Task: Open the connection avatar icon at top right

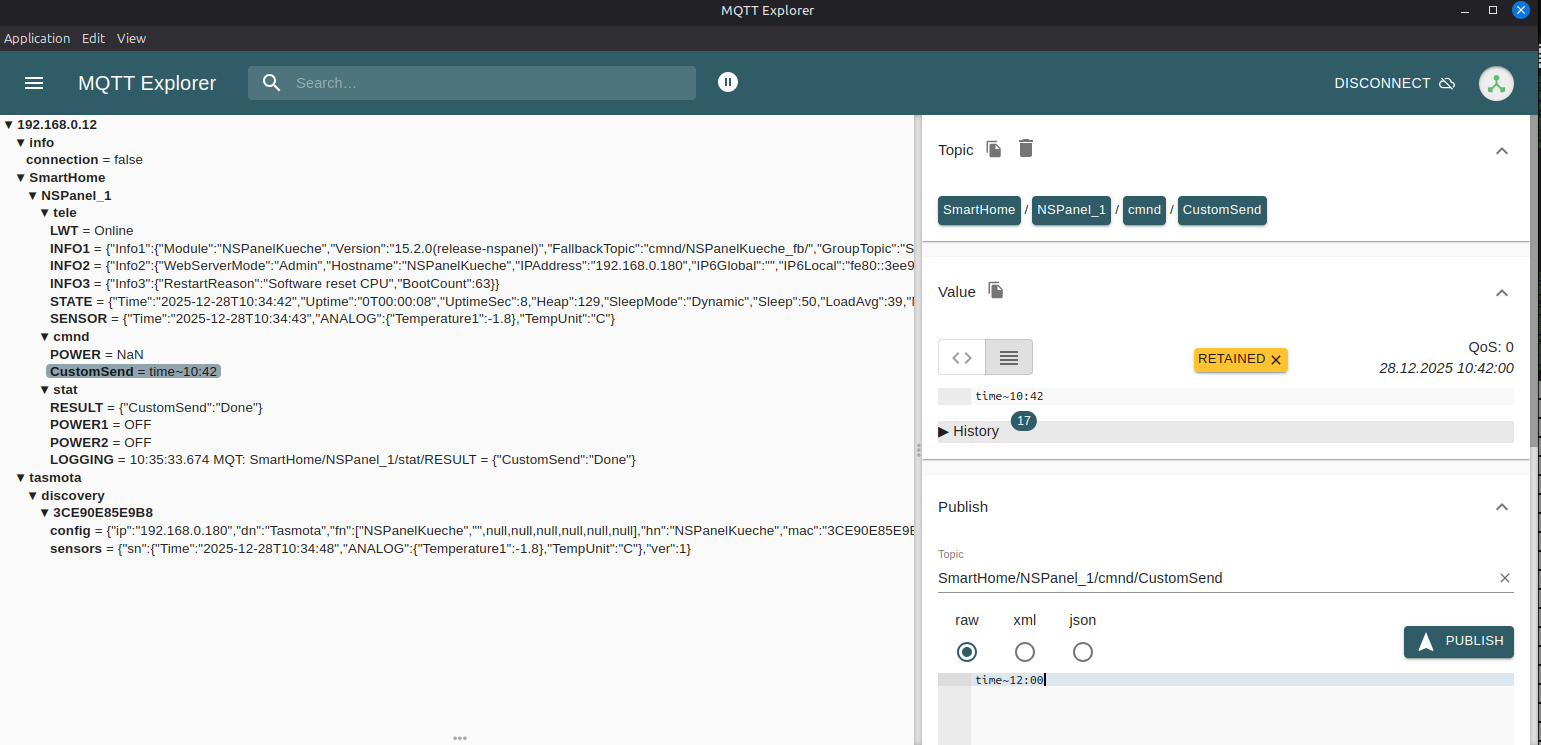Action: 1496,83
